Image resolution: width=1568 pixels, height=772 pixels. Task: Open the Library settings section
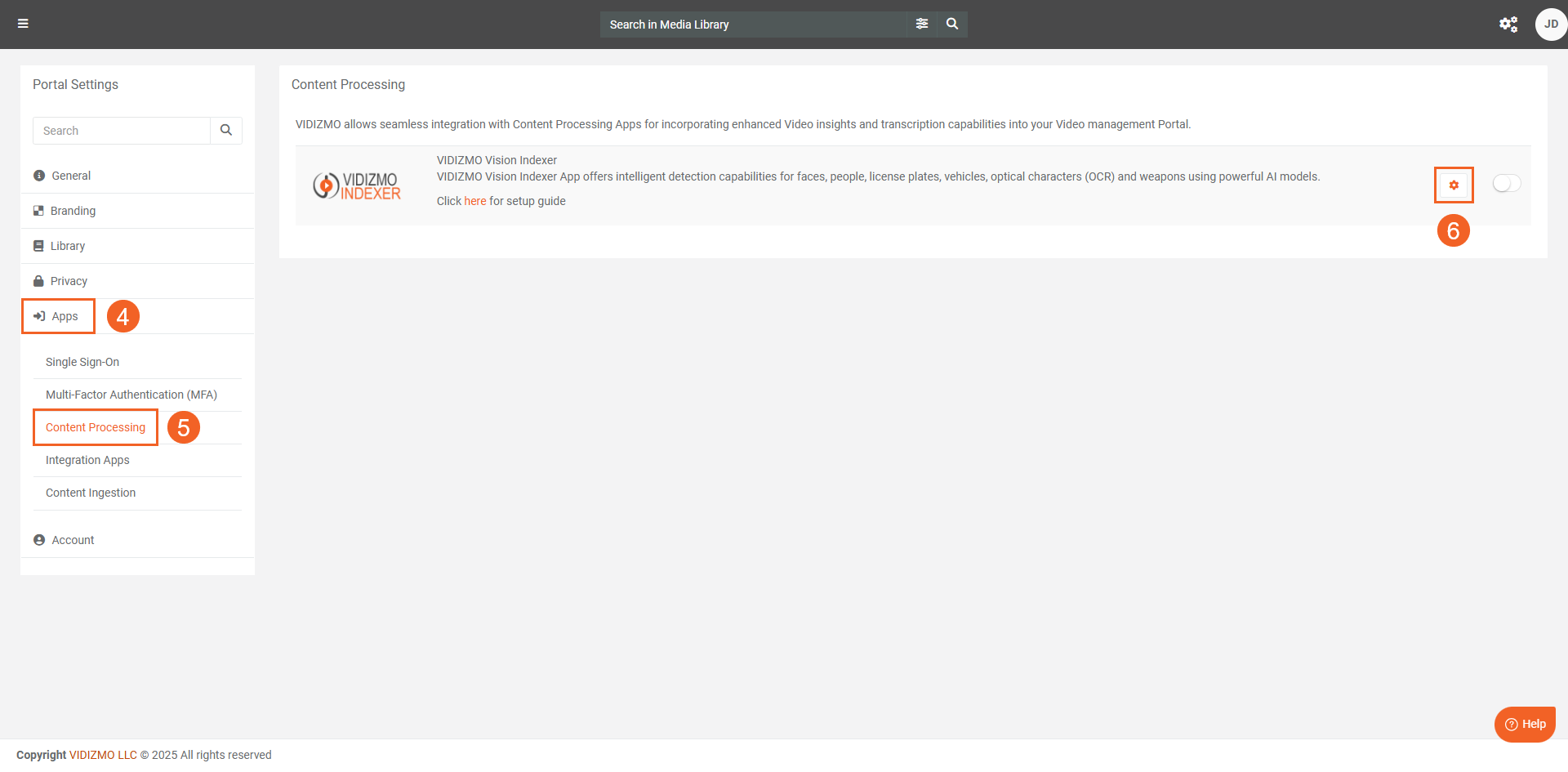click(x=67, y=246)
